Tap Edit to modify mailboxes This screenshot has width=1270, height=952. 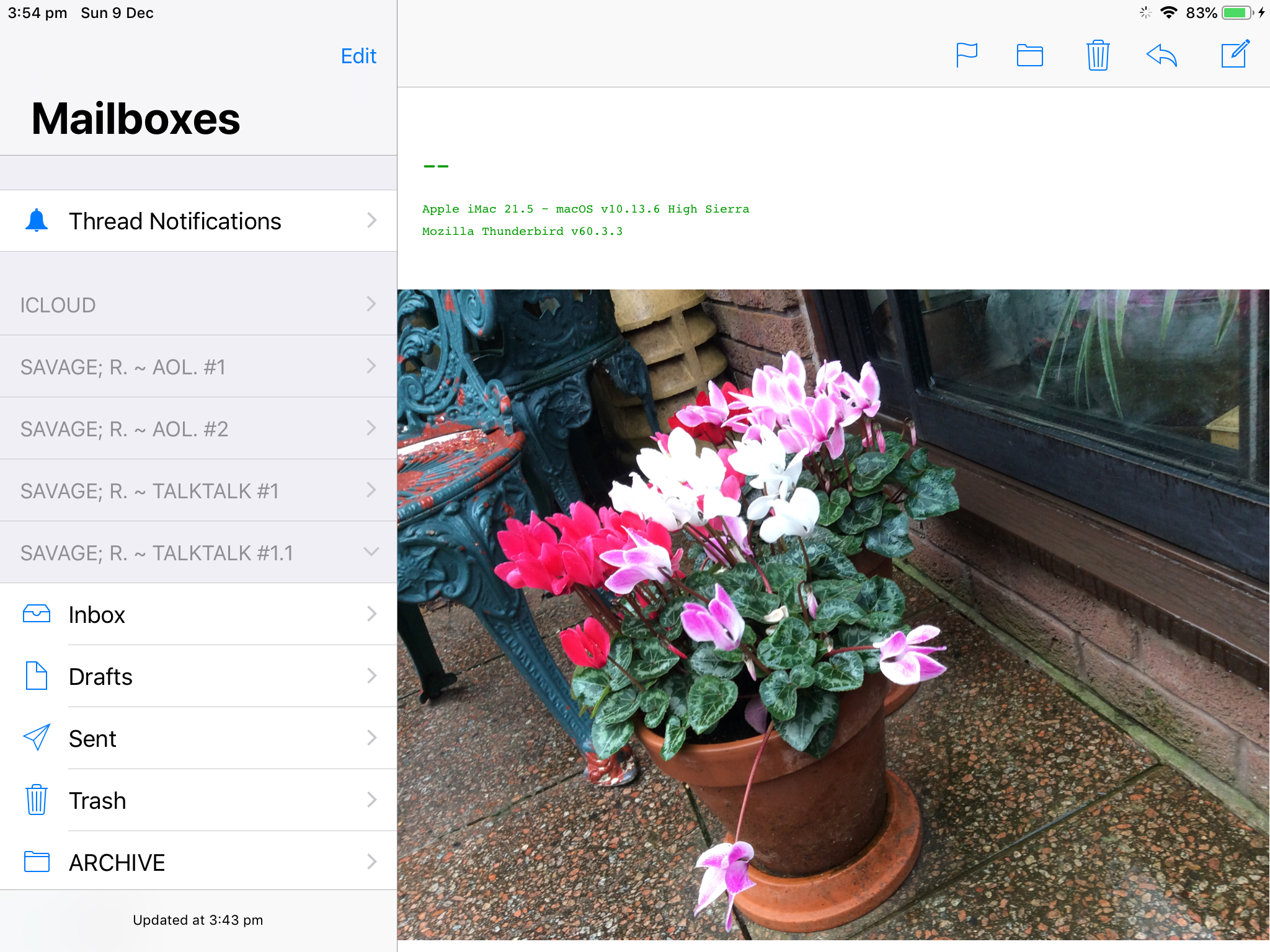tap(358, 56)
